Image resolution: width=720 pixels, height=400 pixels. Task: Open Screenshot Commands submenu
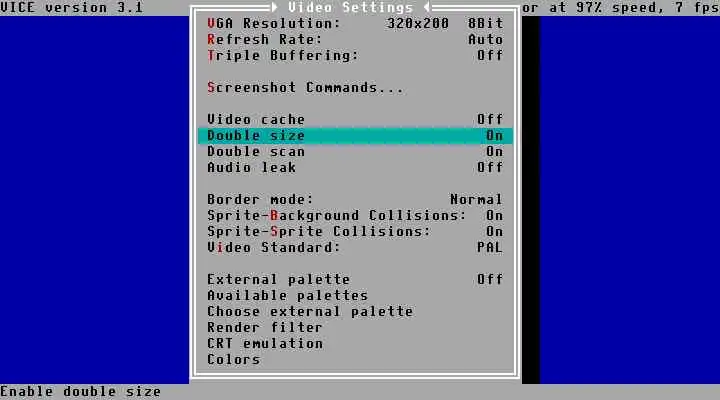(x=355, y=88)
